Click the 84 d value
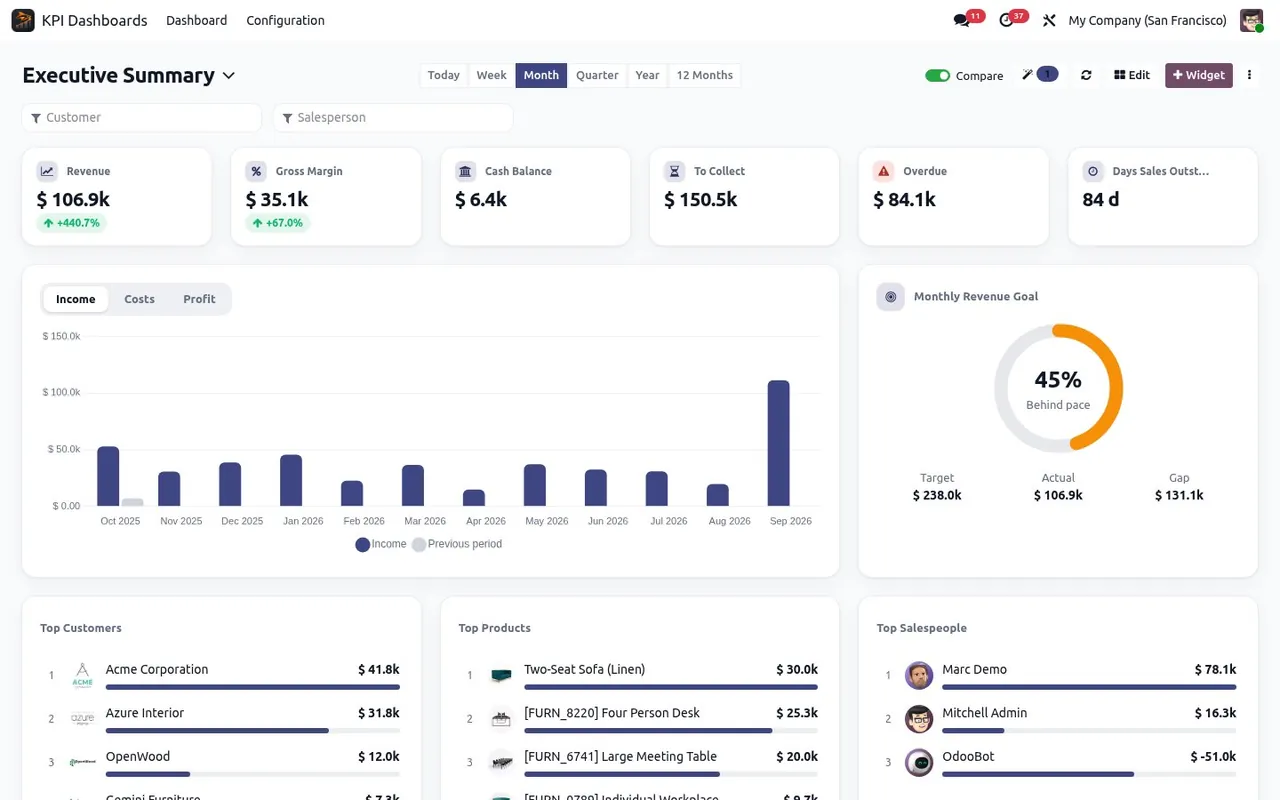The image size is (1280, 800). tap(1101, 200)
